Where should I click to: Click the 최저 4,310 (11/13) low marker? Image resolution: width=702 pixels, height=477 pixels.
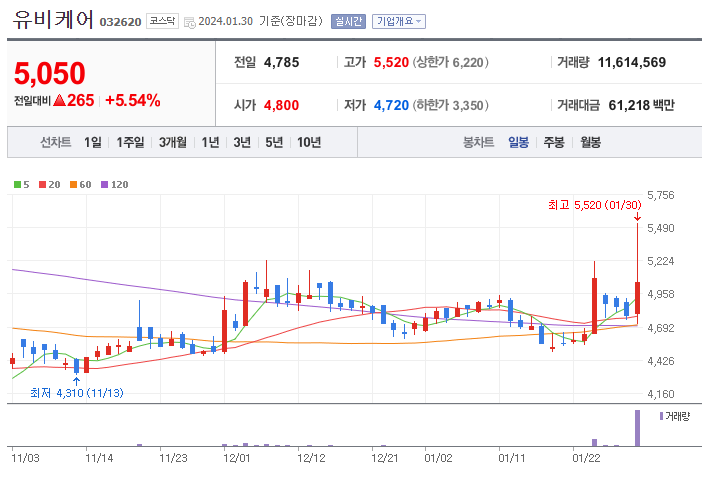coord(77,393)
